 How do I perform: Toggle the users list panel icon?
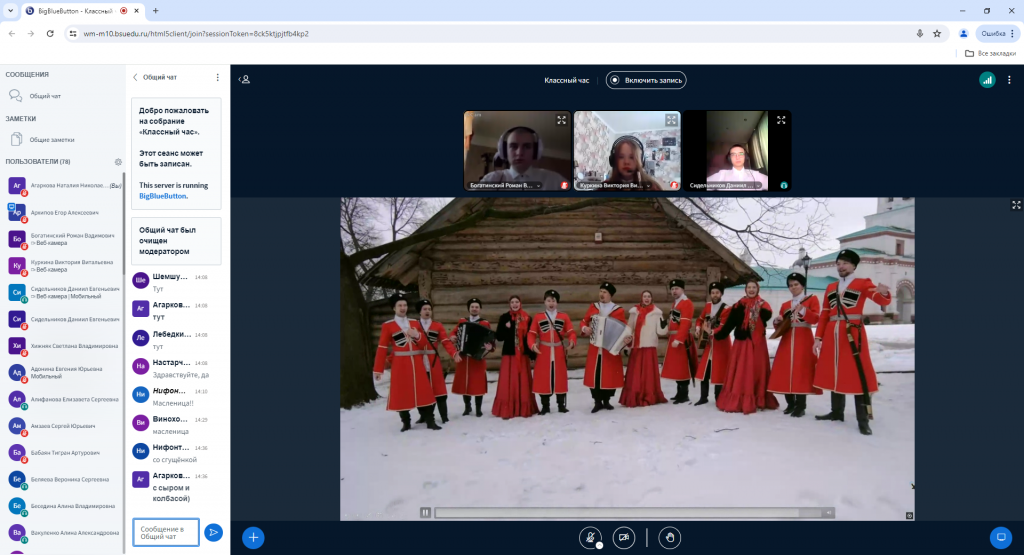[x=244, y=80]
